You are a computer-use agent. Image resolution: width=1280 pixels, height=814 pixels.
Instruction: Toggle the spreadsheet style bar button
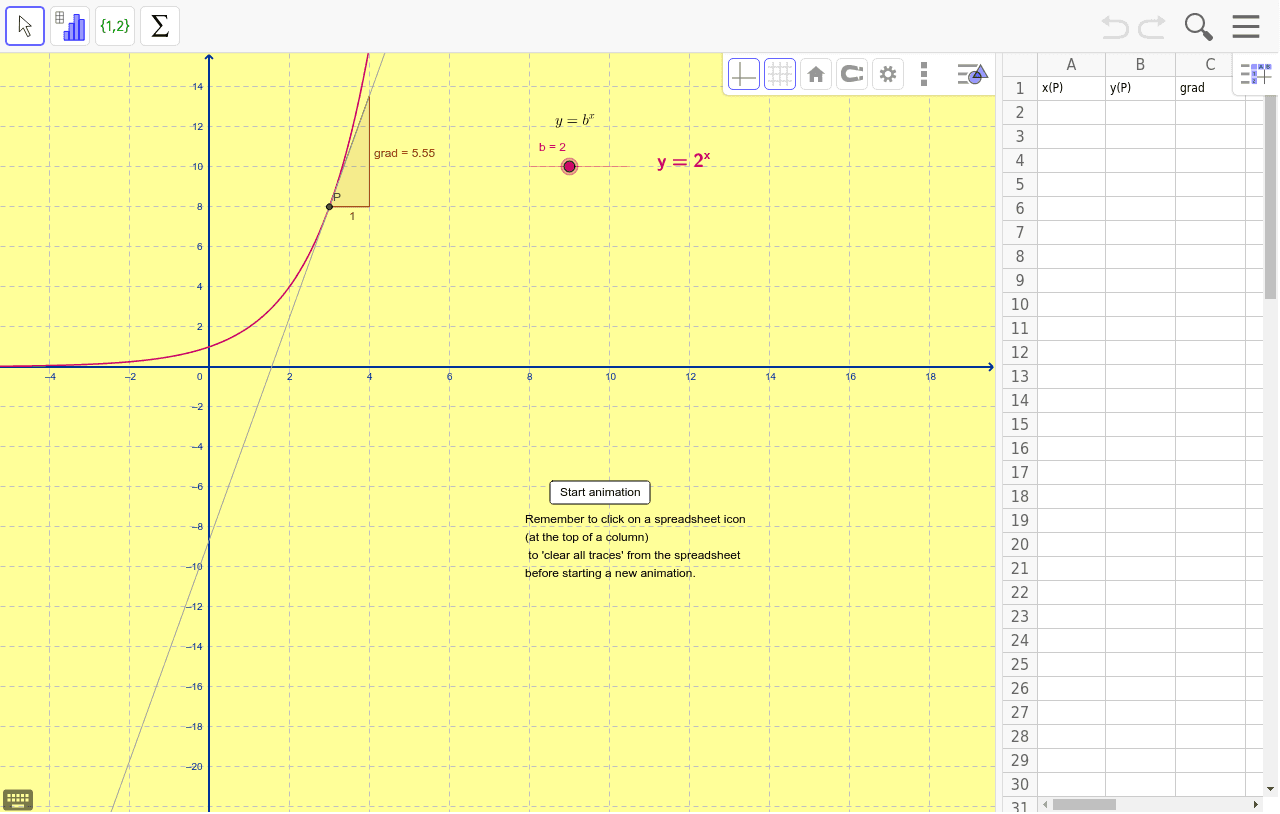1256,74
